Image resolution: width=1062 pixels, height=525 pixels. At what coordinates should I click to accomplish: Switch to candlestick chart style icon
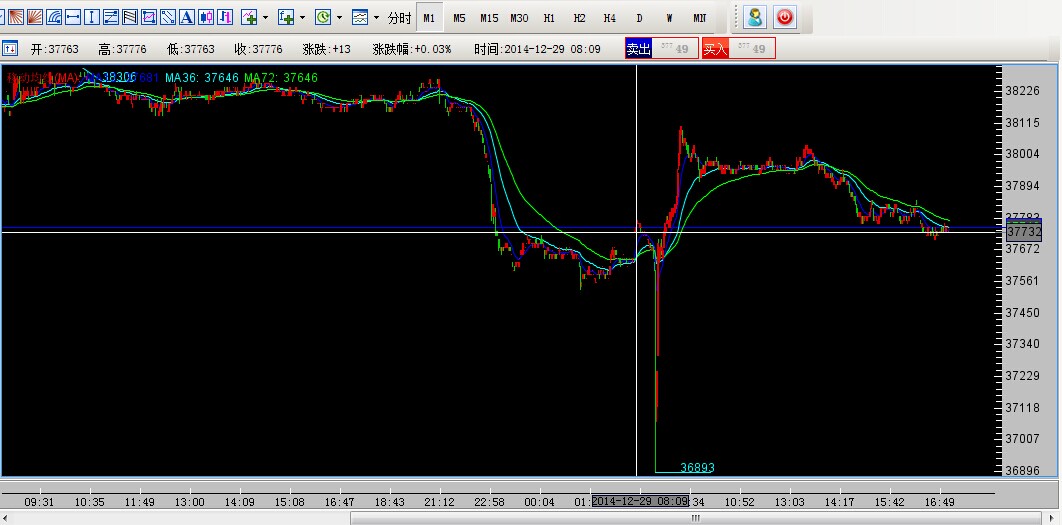point(207,17)
